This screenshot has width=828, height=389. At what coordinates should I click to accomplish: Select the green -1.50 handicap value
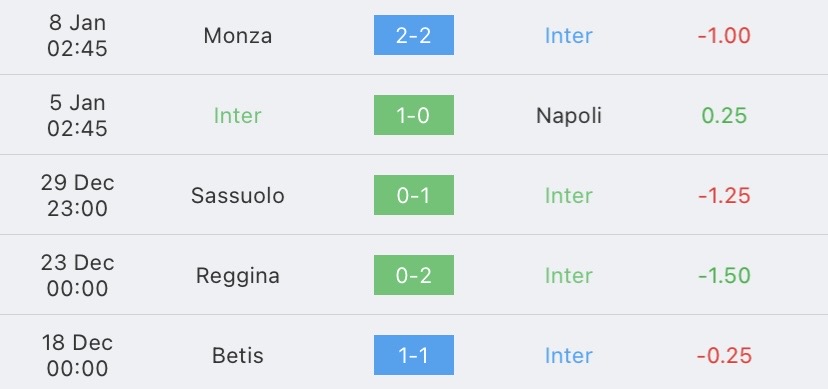pyautogui.click(x=724, y=276)
